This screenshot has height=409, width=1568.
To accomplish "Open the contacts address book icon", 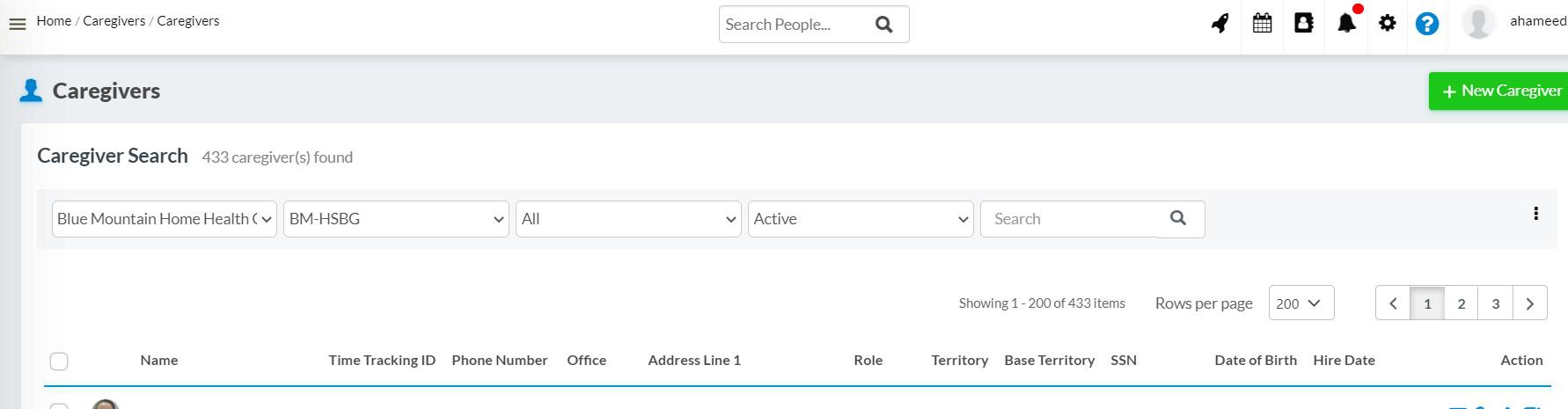I will tap(1303, 24).
